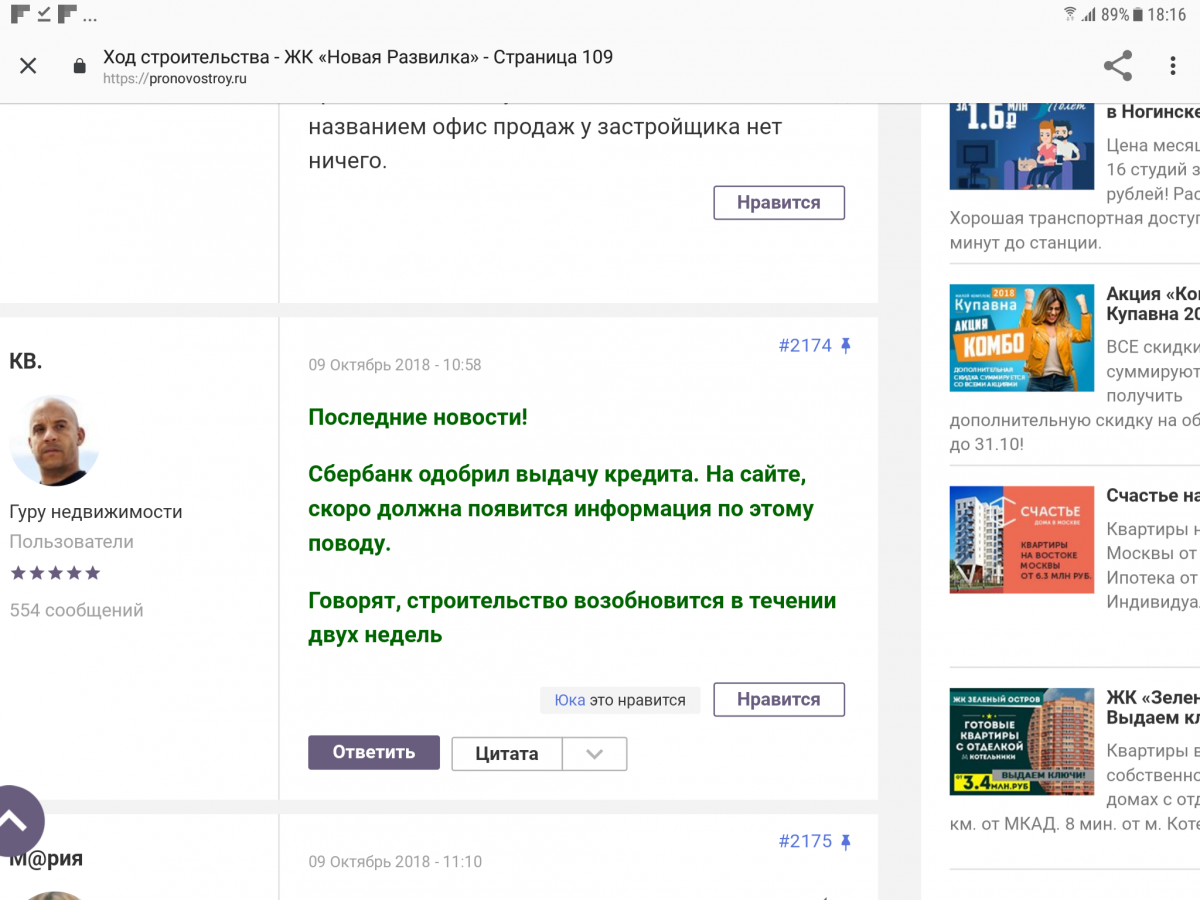Click the «Говорят, строительство возобновится» paragraph
The height and width of the screenshot is (900, 1200).
(572, 618)
